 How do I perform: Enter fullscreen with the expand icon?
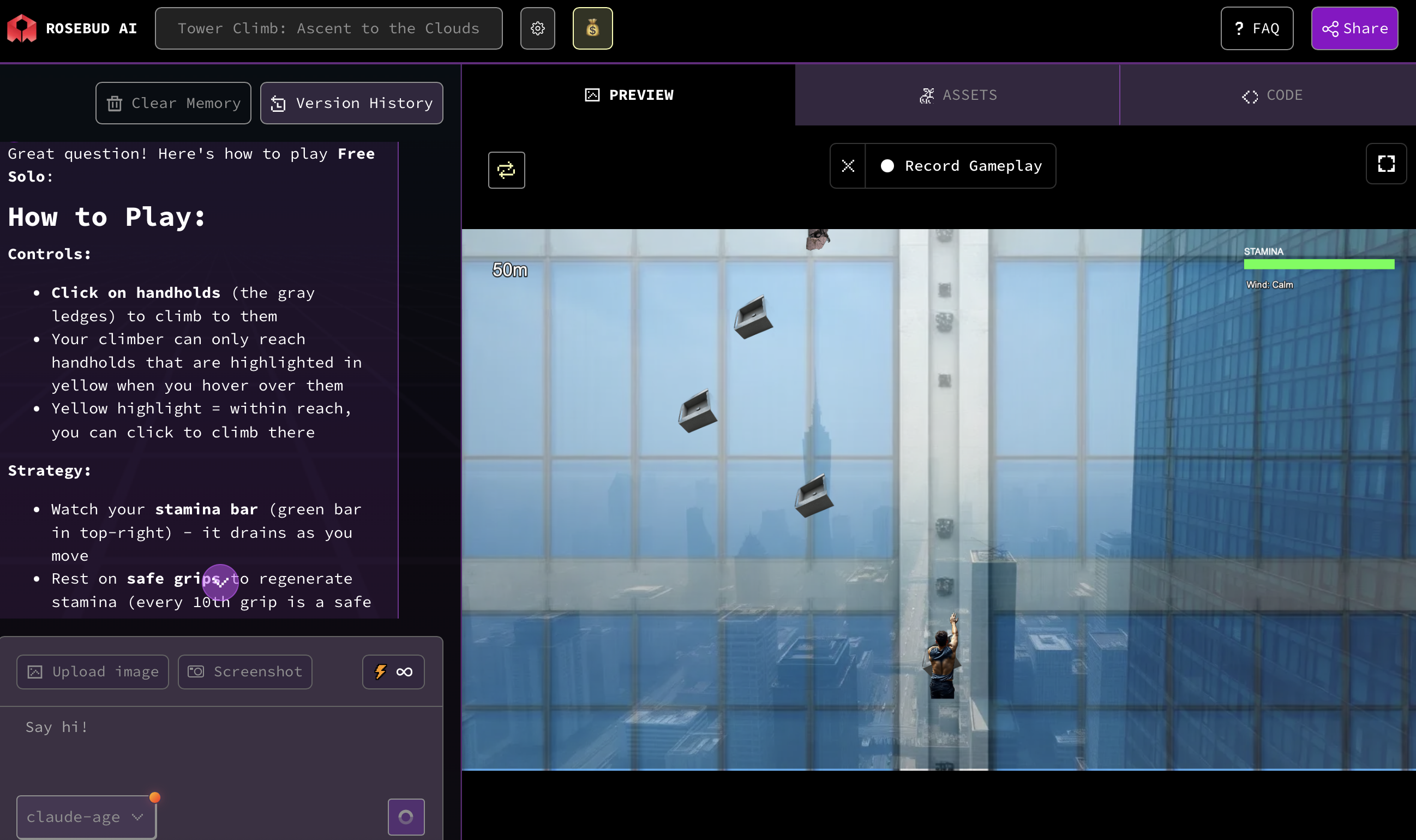(1385, 164)
